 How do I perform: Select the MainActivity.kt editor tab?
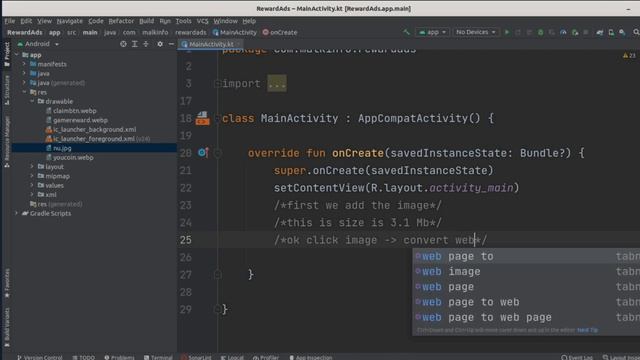point(211,44)
